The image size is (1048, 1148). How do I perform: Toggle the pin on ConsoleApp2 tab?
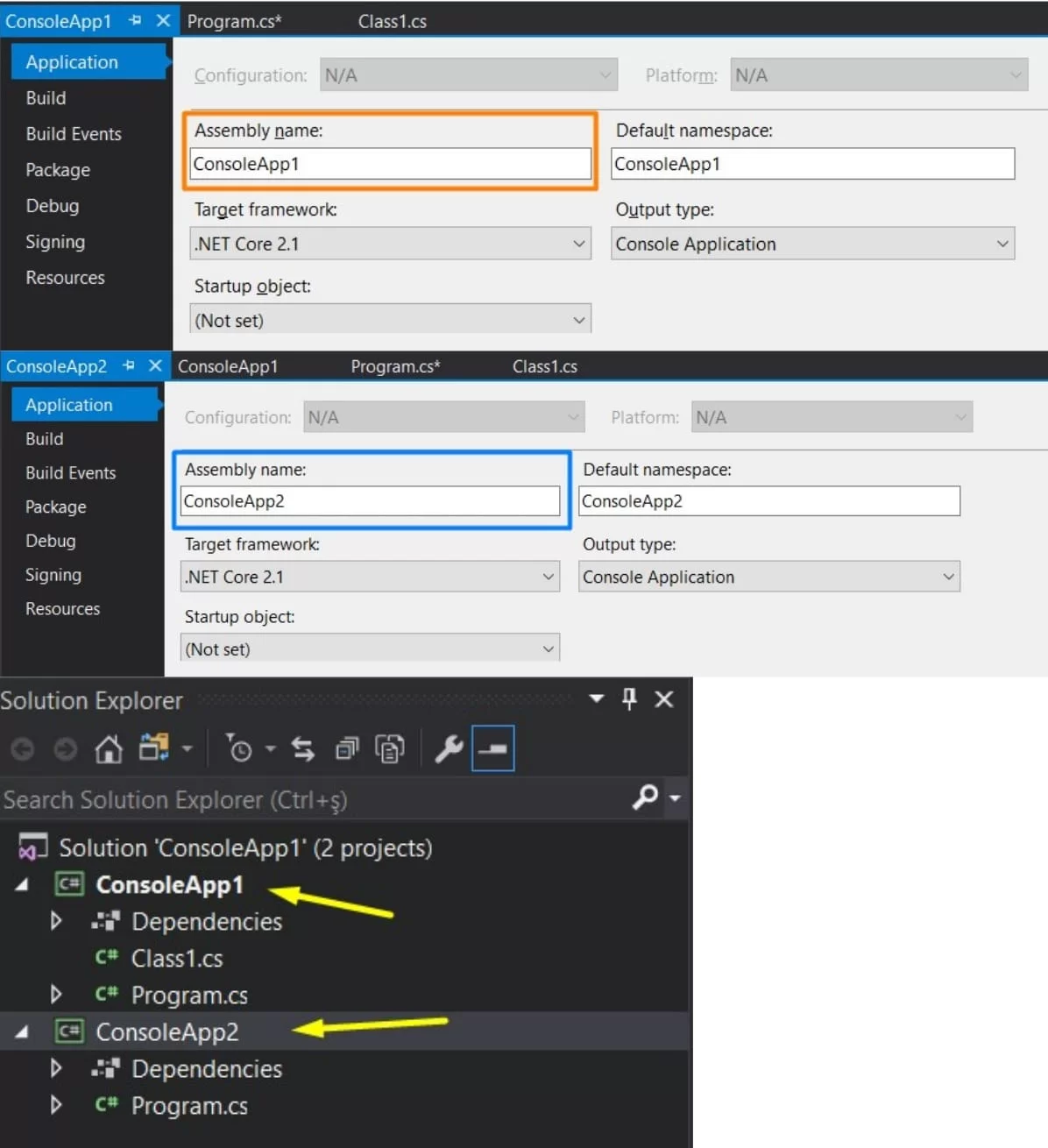point(129,365)
